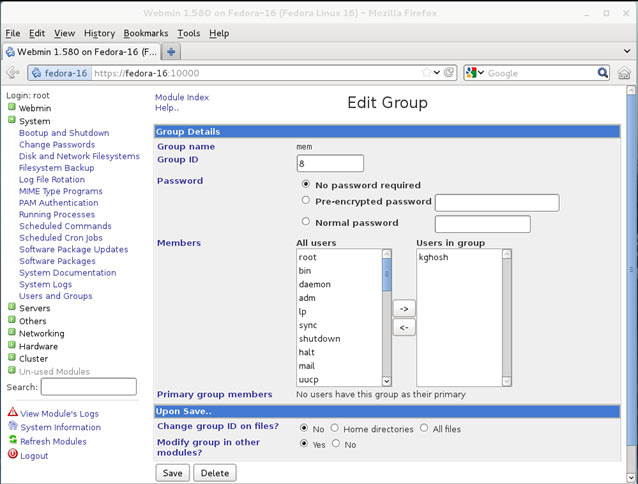Open Users and Groups link

56,296
